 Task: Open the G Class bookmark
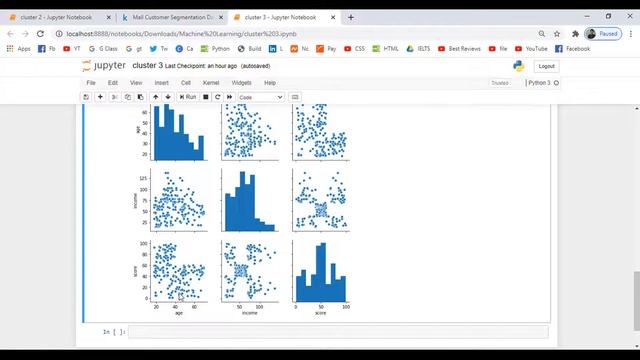(103, 49)
